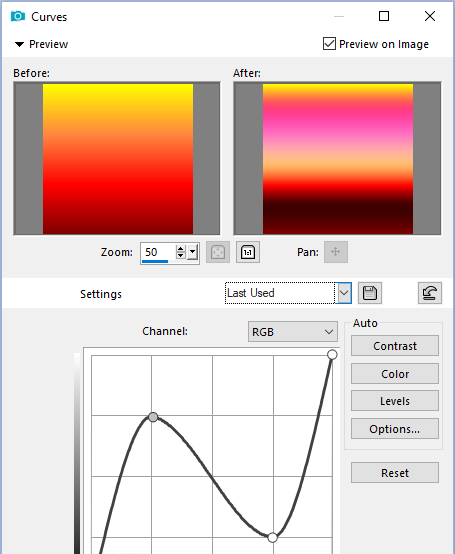Click the Auto Levels button
This screenshot has height=554, width=455.
pyautogui.click(x=395, y=401)
